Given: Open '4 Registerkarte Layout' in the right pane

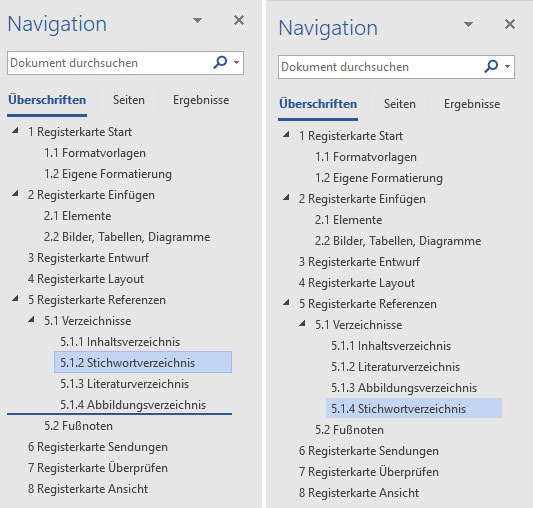Looking at the screenshot, I should click(x=357, y=283).
